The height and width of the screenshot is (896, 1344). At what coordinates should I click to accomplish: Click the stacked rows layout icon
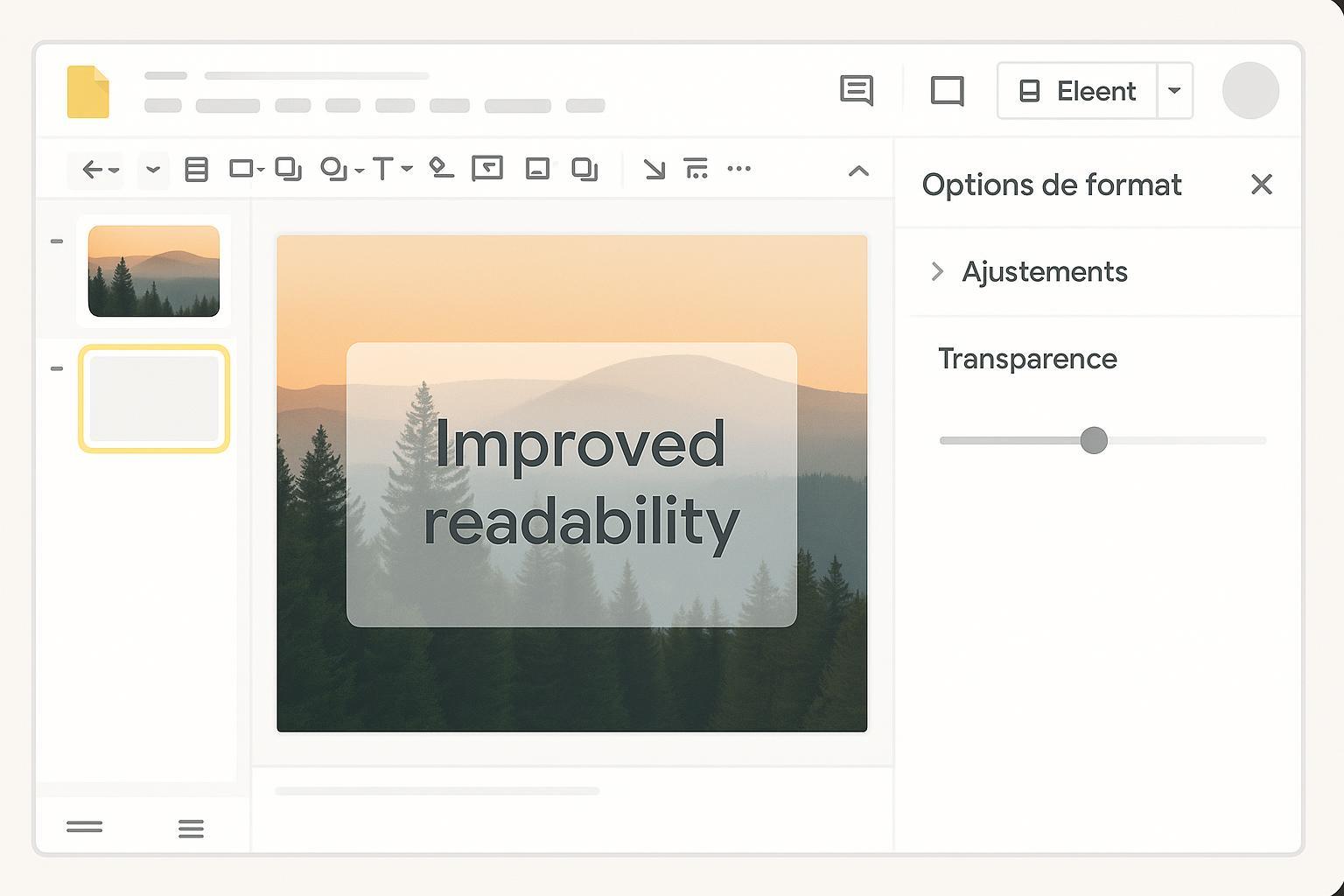click(196, 169)
